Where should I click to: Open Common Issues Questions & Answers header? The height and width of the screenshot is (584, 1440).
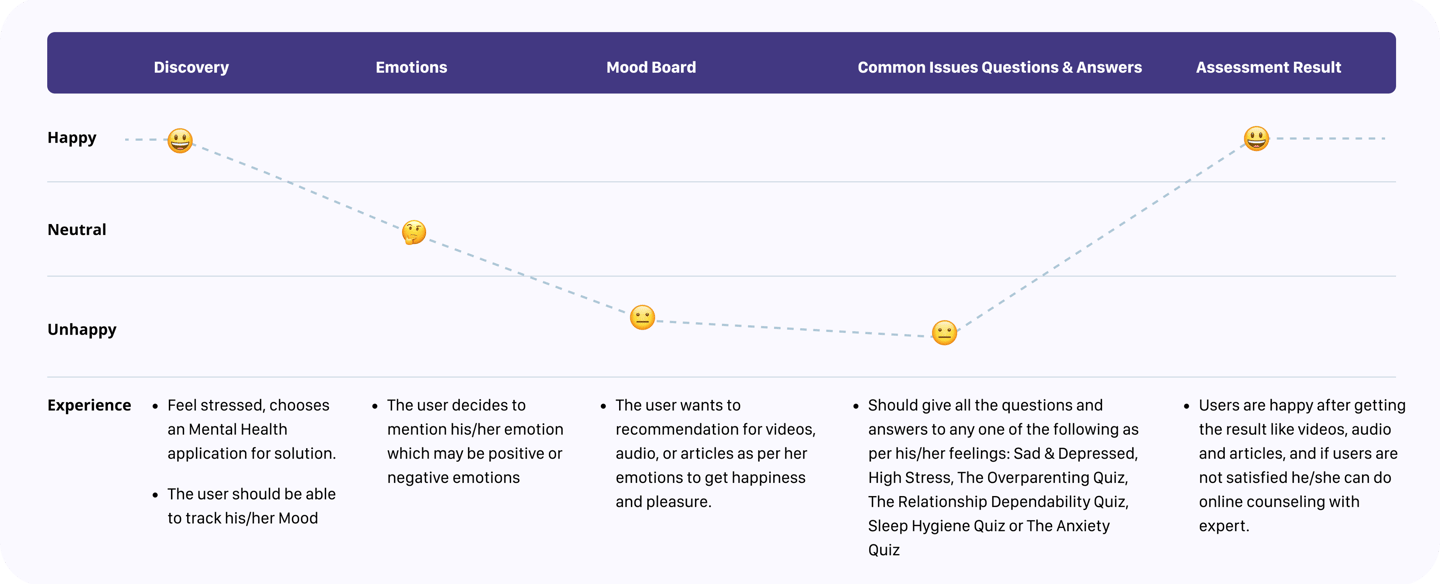[x=999, y=68]
